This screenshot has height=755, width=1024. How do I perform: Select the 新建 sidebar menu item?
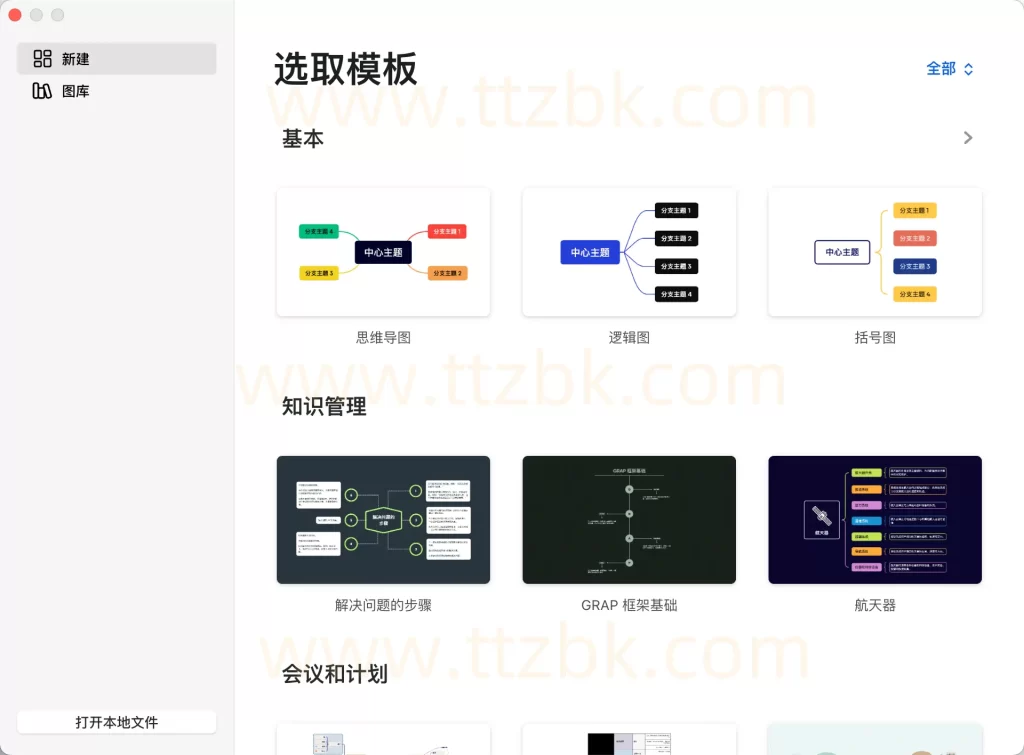tap(116, 59)
